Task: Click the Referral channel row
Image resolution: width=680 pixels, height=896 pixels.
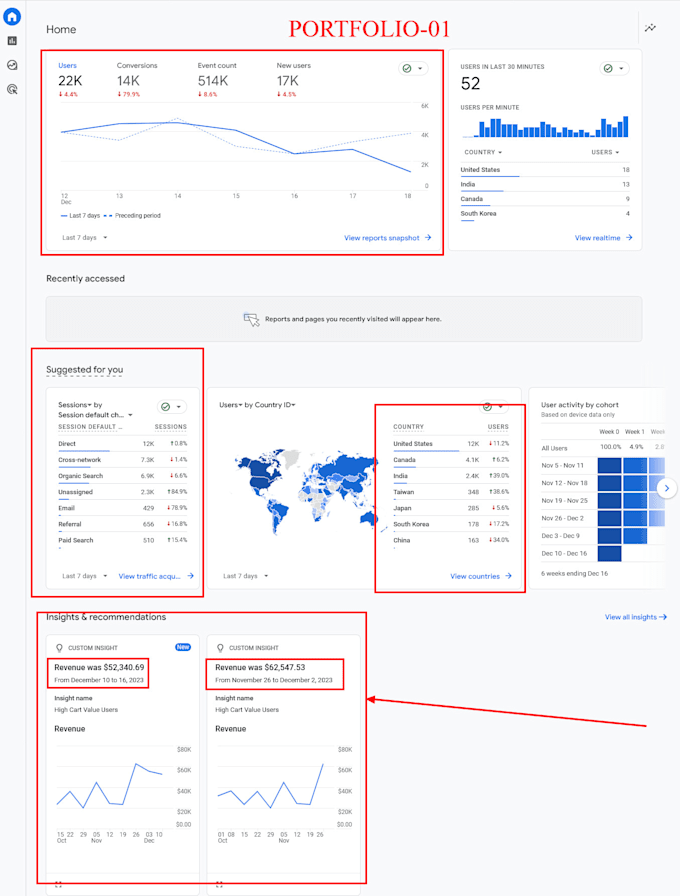Action: point(122,524)
